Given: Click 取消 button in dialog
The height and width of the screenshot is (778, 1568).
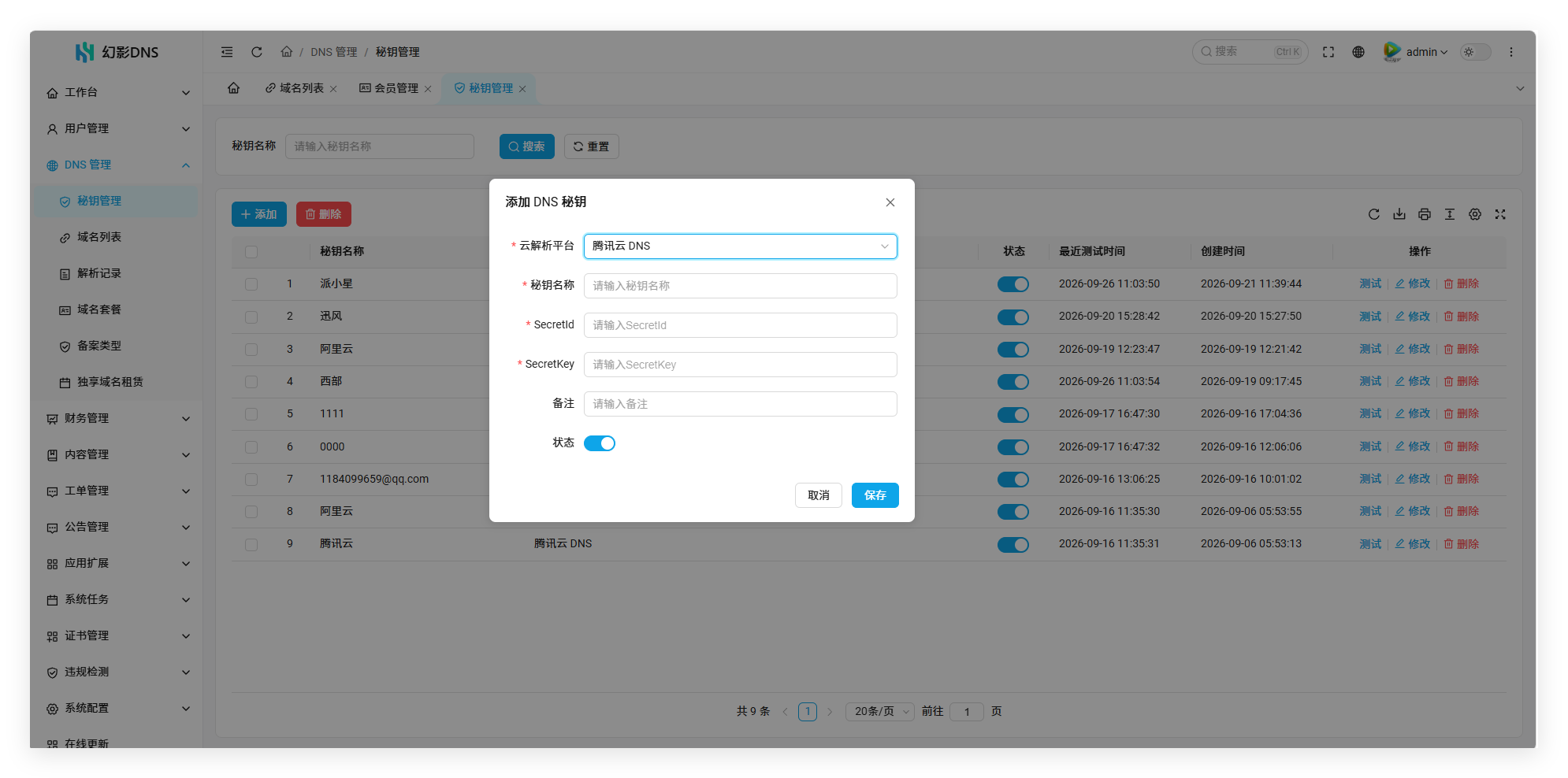Looking at the screenshot, I should tap(819, 495).
